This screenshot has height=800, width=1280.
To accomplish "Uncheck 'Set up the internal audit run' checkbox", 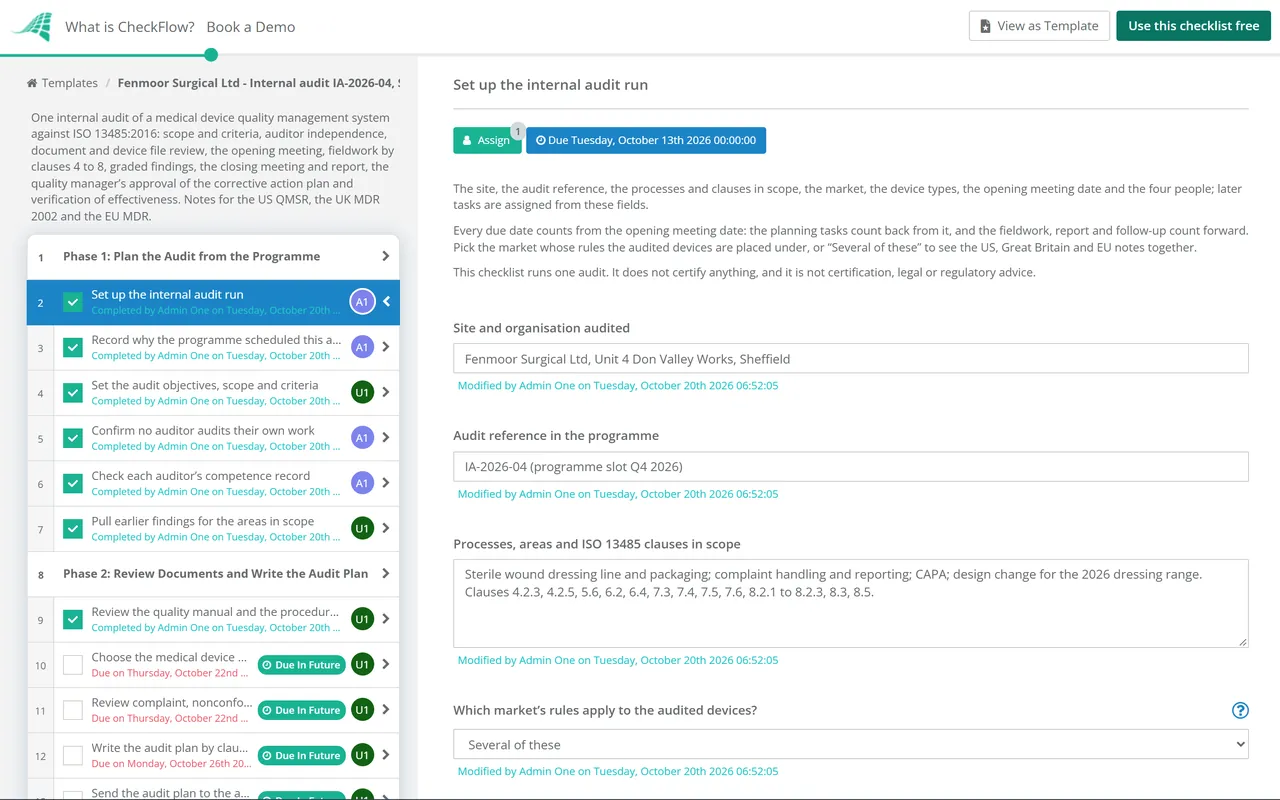I will (x=73, y=302).
